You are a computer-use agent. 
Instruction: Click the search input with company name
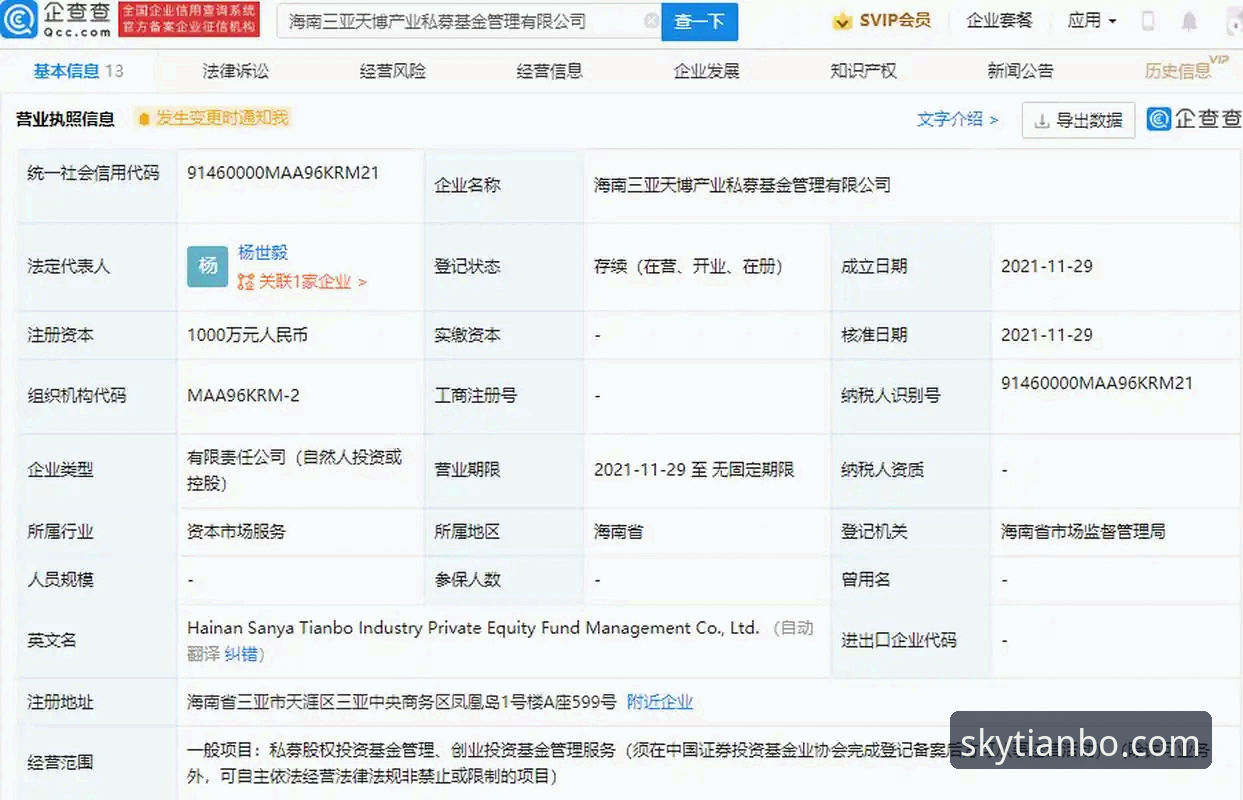pos(467,21)
